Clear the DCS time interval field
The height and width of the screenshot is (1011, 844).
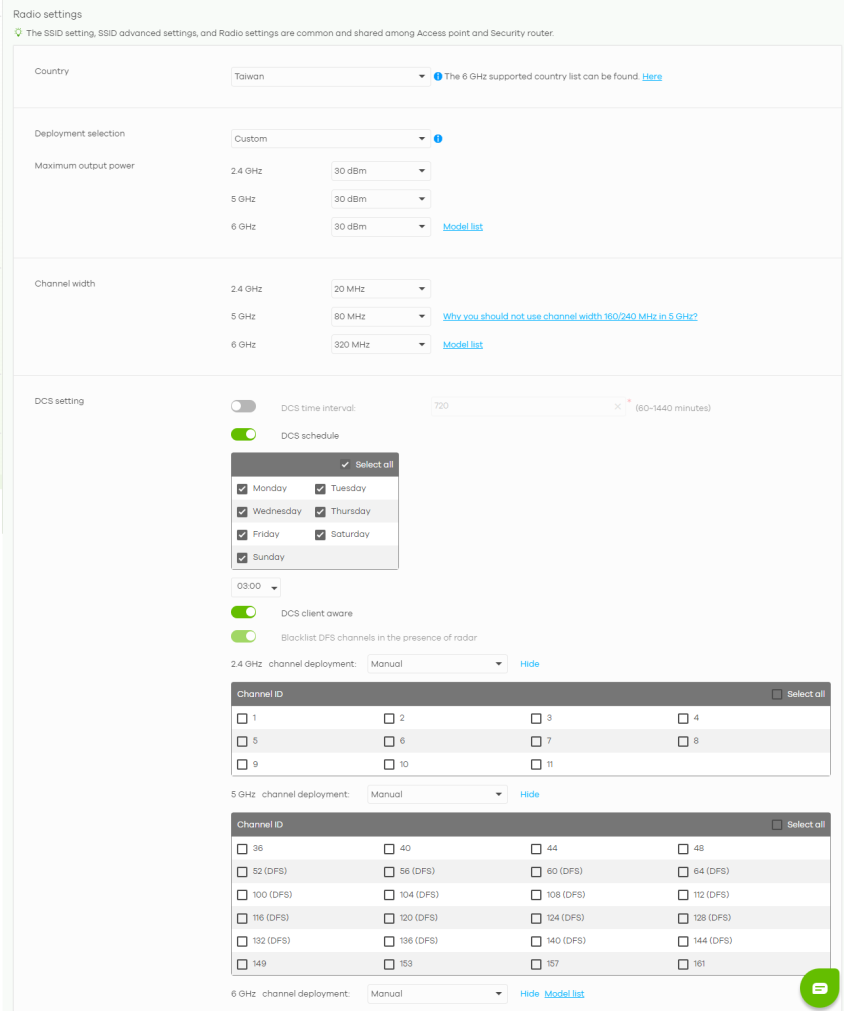[x=618, y=407]
